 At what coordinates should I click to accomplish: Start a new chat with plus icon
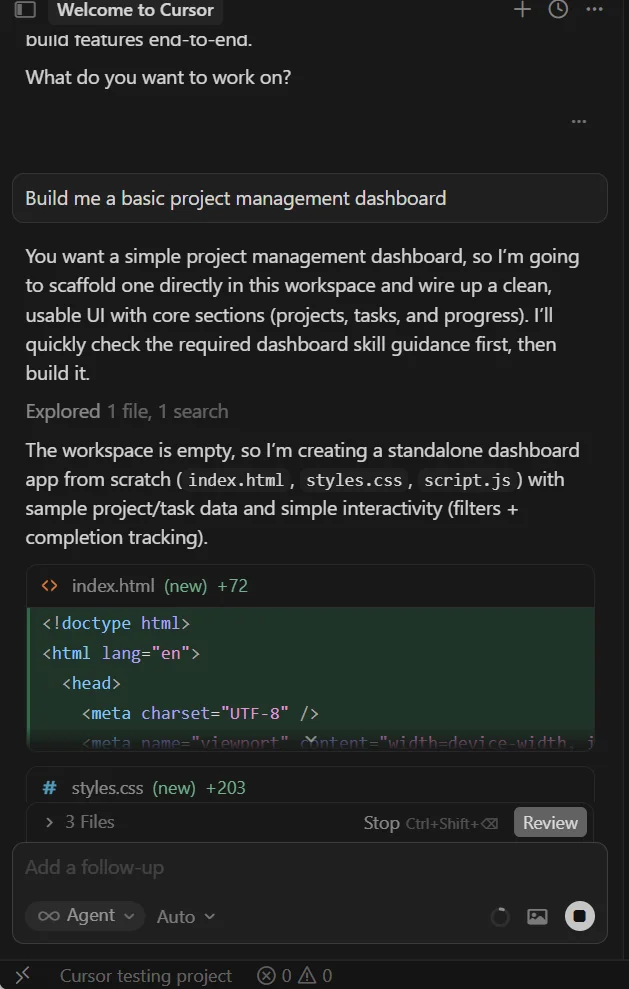[522, 9]
